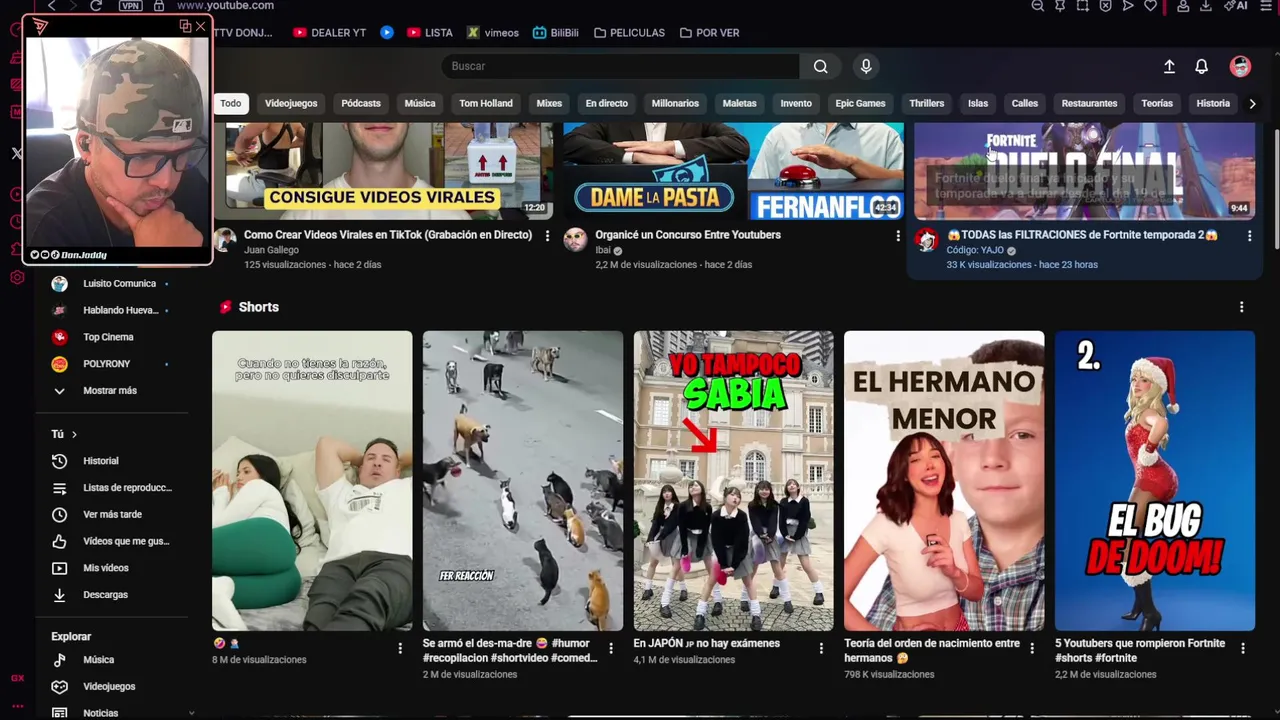Open the Shorts section three-dot menu
Image resolution: width=1280 pixels, height=720 pixels.
tap(1242, 307)
